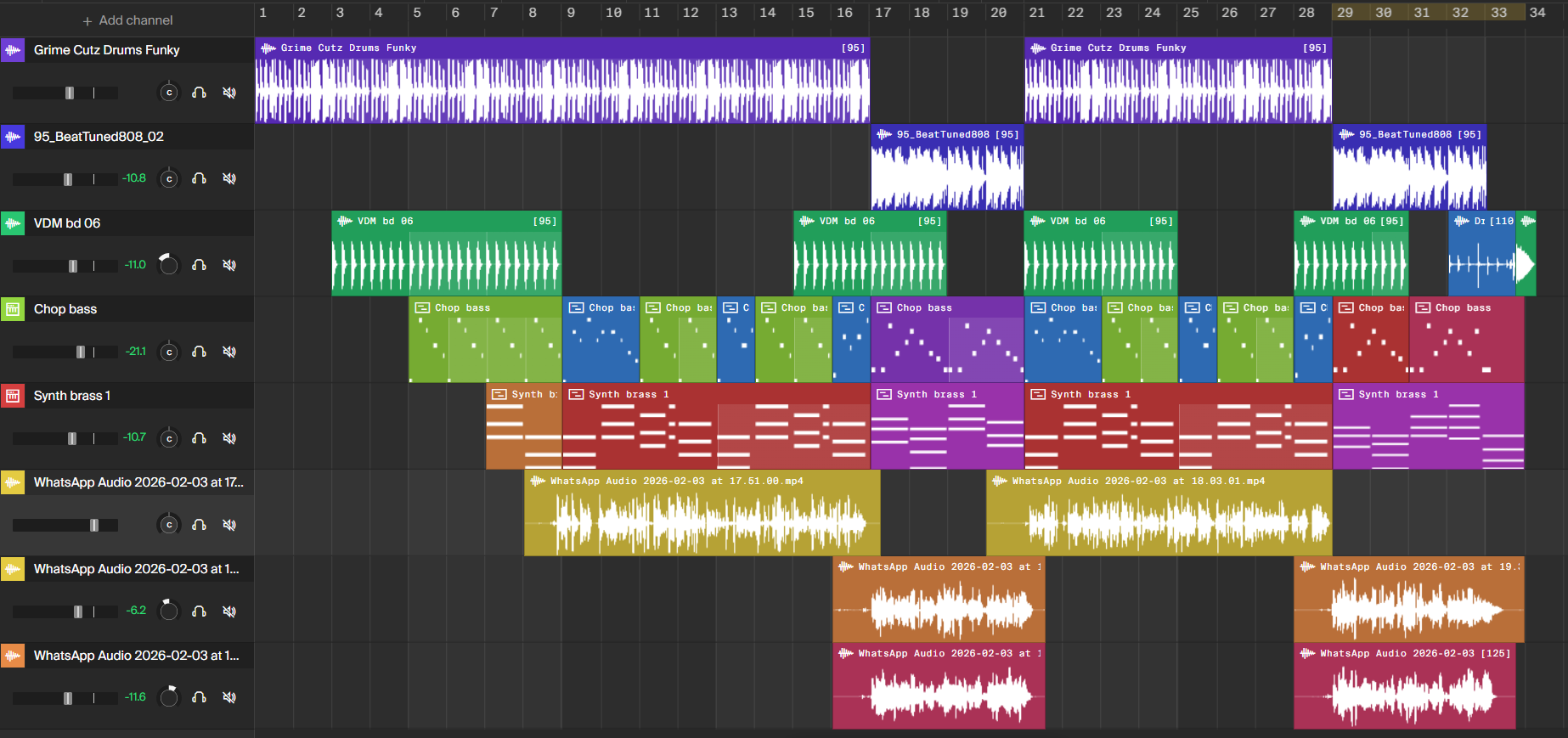This screenshot has width=1568, height=738.
Task: Select the Synth brass 1 track name
Action: point(72,396)
